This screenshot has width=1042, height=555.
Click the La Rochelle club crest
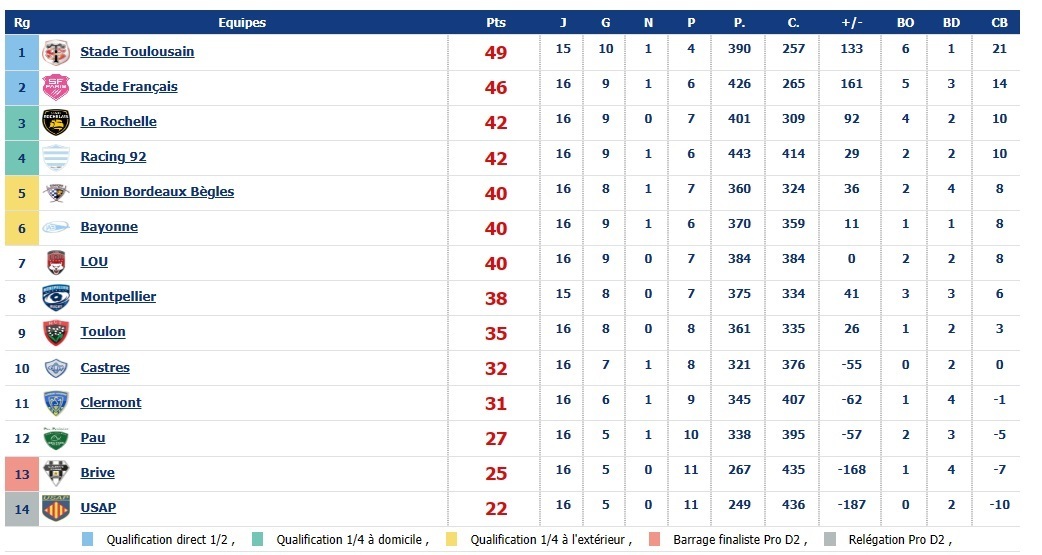click(x=55, y=122)
